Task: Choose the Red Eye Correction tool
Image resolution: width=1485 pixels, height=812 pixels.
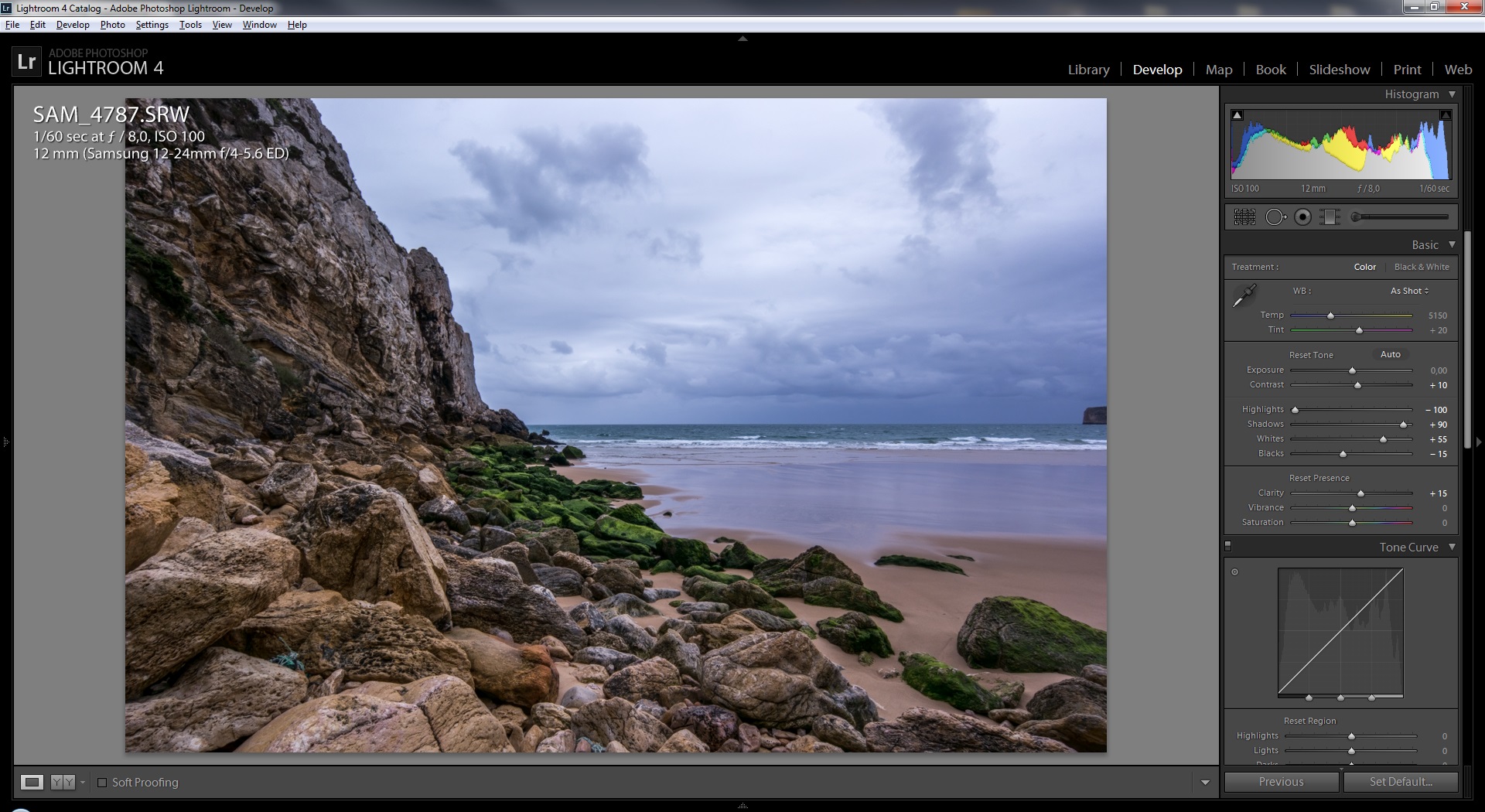Action: click(x=1303, y=217)
